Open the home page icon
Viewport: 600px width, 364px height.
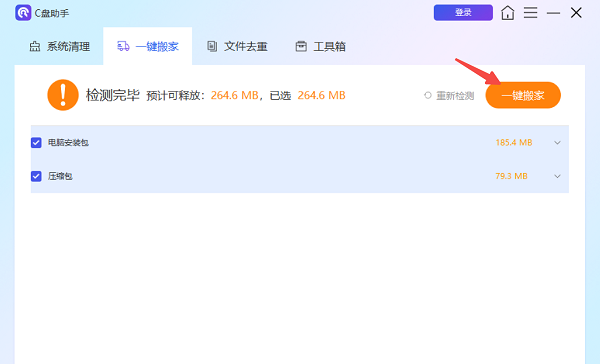pyautogui.click(x=507, y=13)
